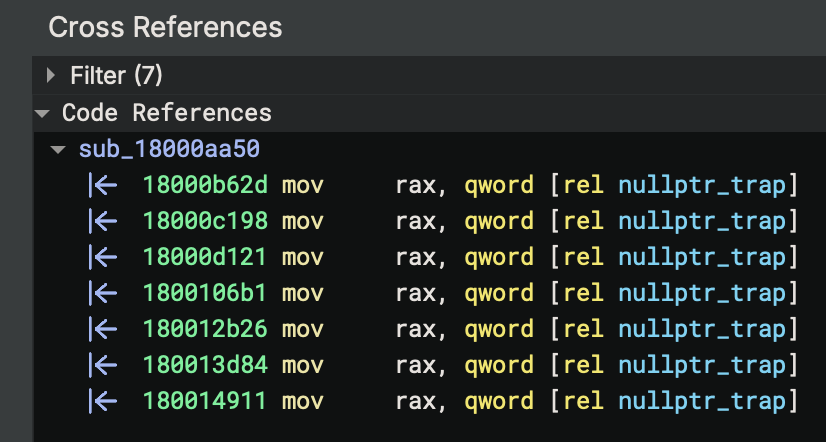
Task: Open cross reference at address 180013d84
Action: coord(205,365)
